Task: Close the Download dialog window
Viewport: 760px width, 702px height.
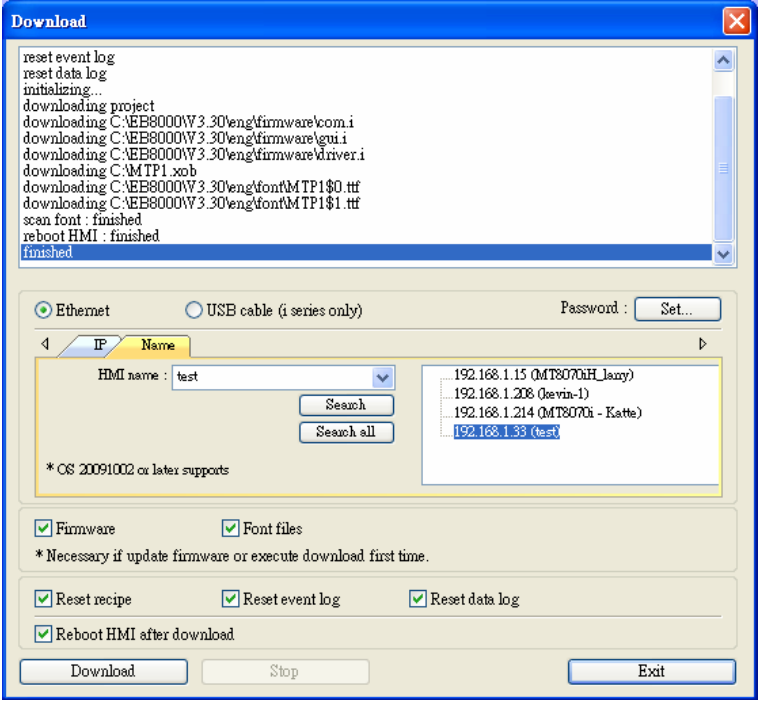Action: tap(736, 21)
